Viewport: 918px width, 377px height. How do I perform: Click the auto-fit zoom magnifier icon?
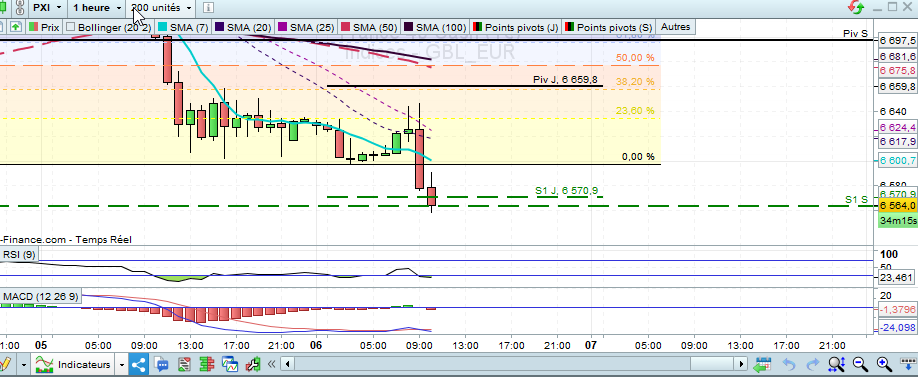pyautogui.click(x=836, y=365)
